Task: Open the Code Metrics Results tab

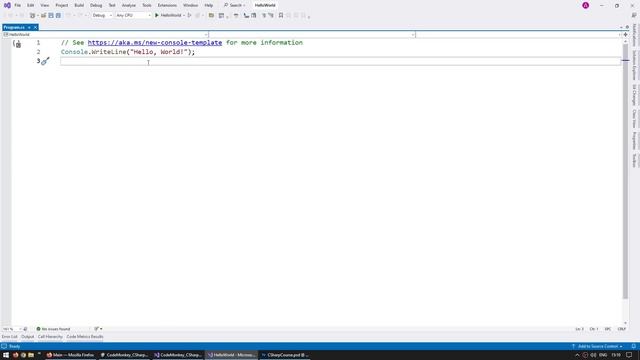Action: click(x=84, y=337)
